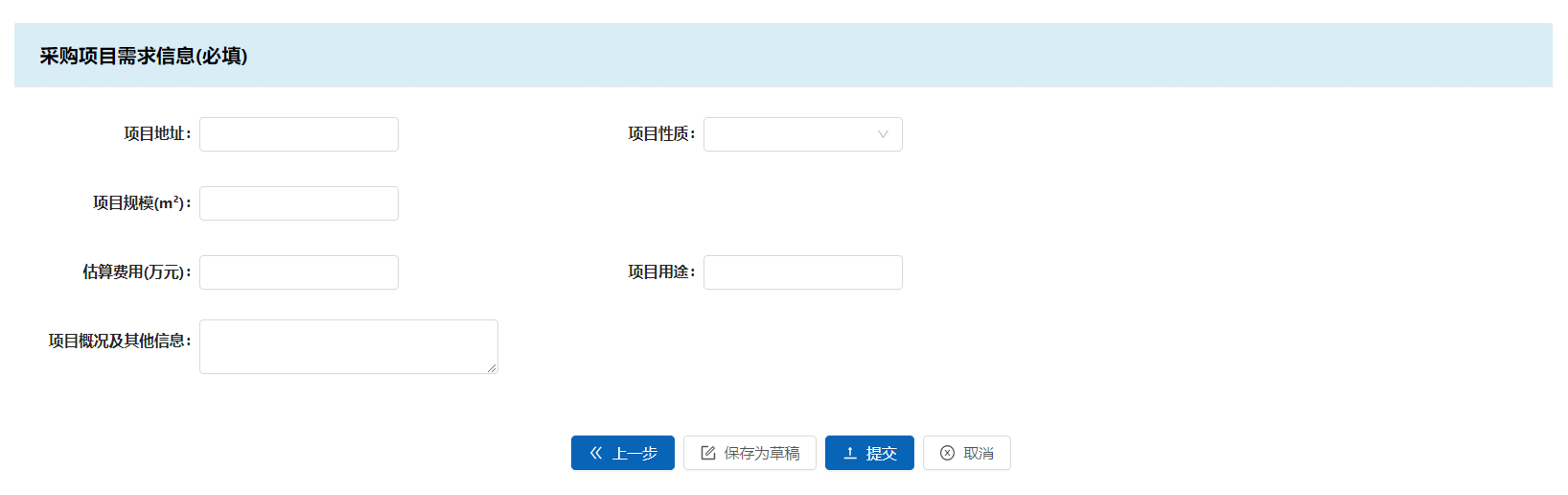Cancel using the 取消 button
The image size is (1568, 495).
pyautogui.click(x=967, y=453)
